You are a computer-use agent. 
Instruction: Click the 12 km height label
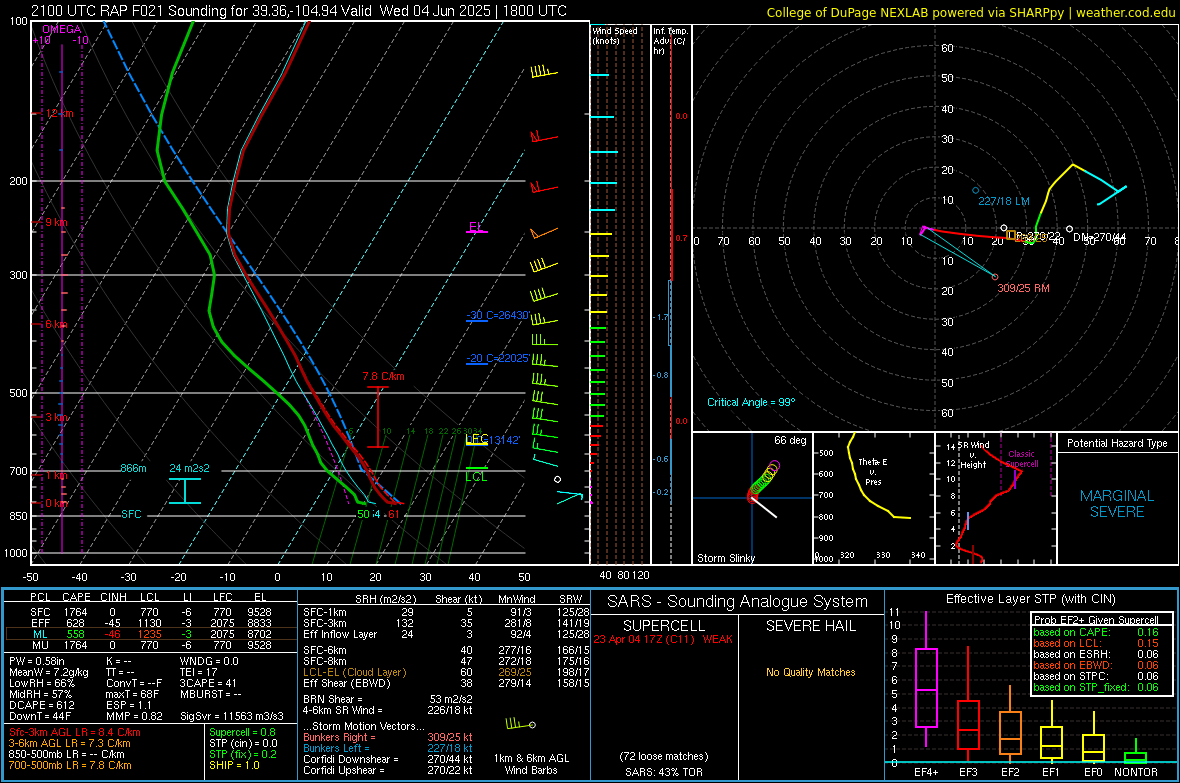59,113
